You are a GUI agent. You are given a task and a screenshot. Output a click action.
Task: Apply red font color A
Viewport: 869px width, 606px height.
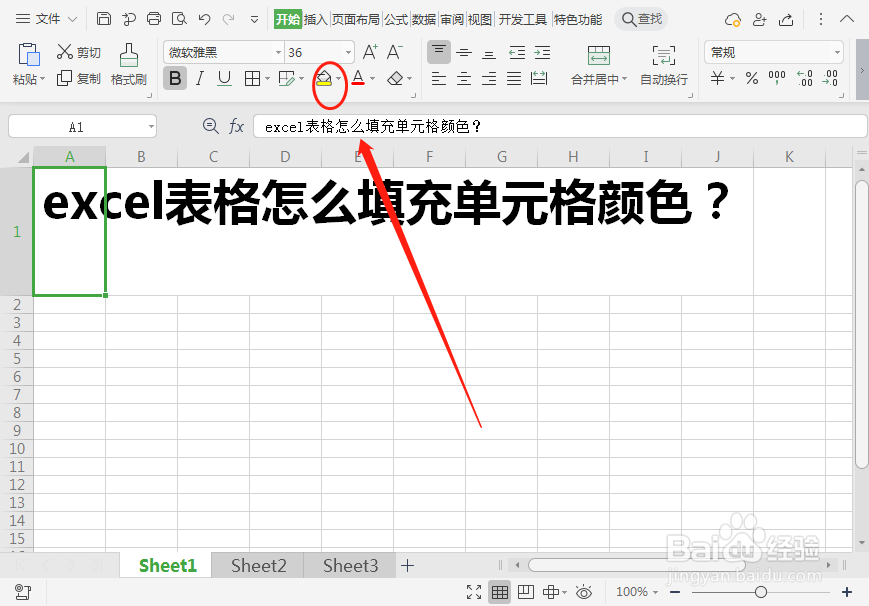pyautogui.click(x=358, y=78)
